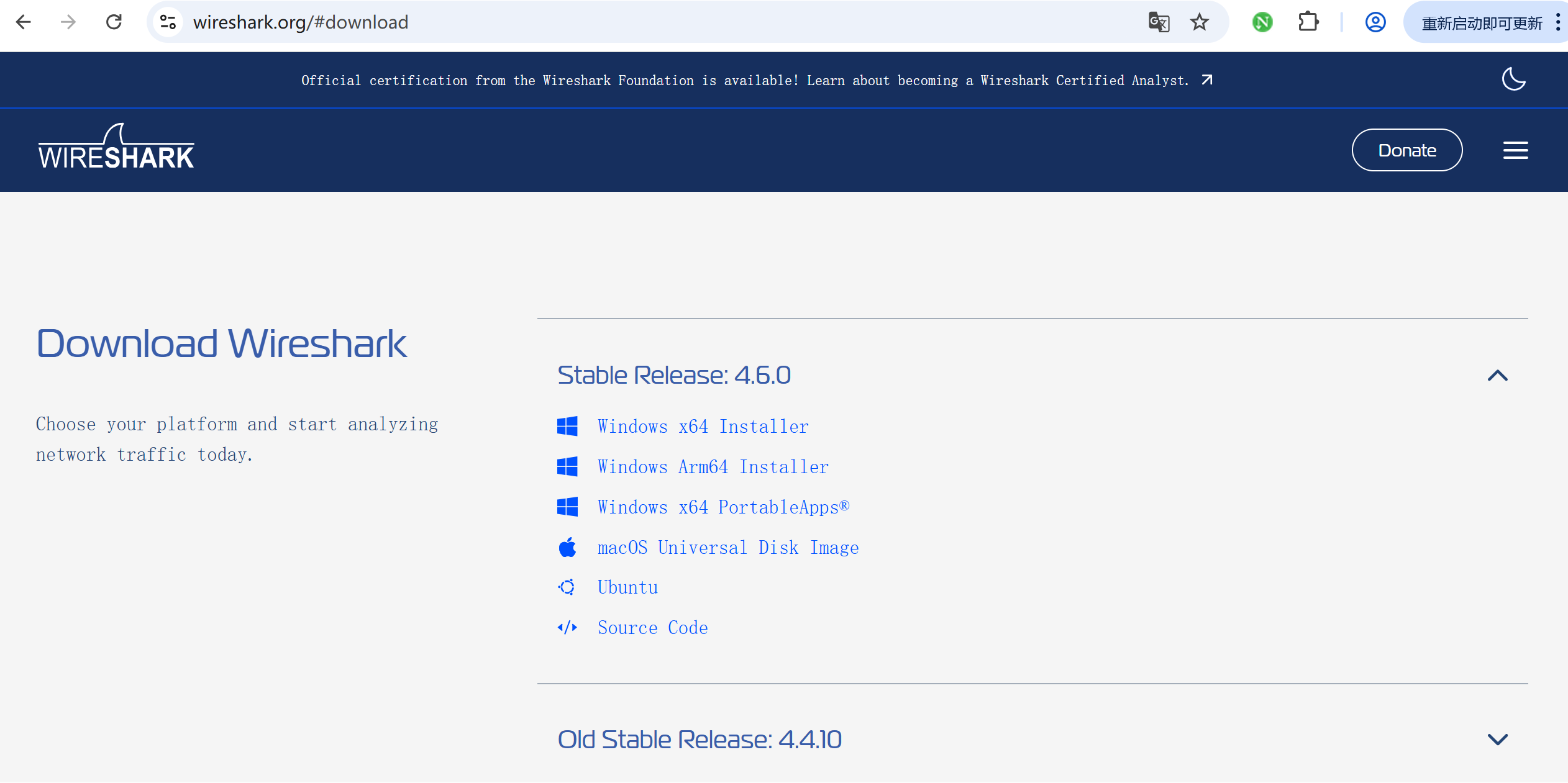The image size is (1568, 783).
Task: Click Windows logo beside PortableApps
Action: [x=567, y=507]
